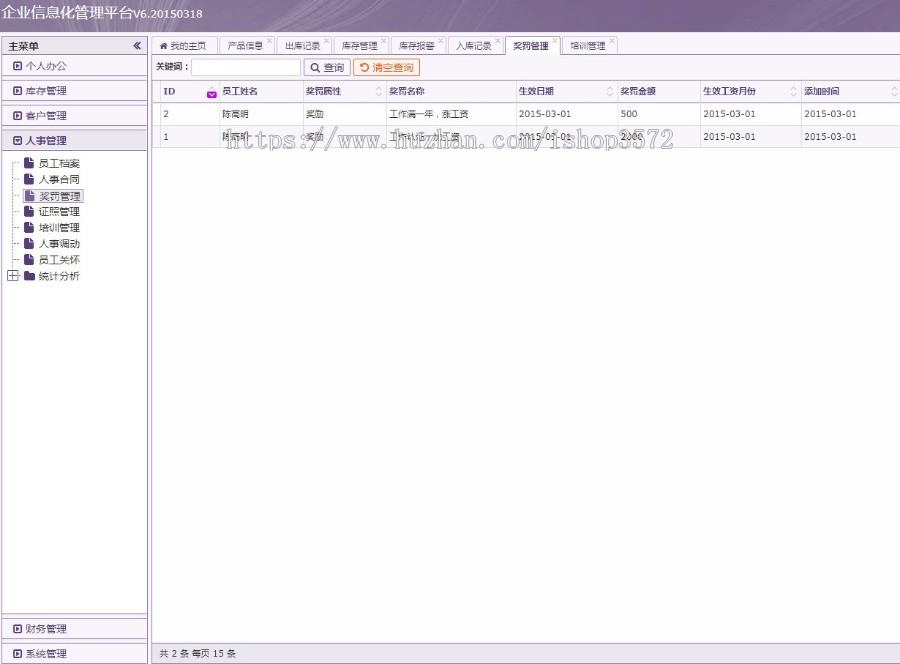Screen dimensions: 900x664
Task: Open the 员工档案 document icon in sidebar
Action: pos(29,162)
